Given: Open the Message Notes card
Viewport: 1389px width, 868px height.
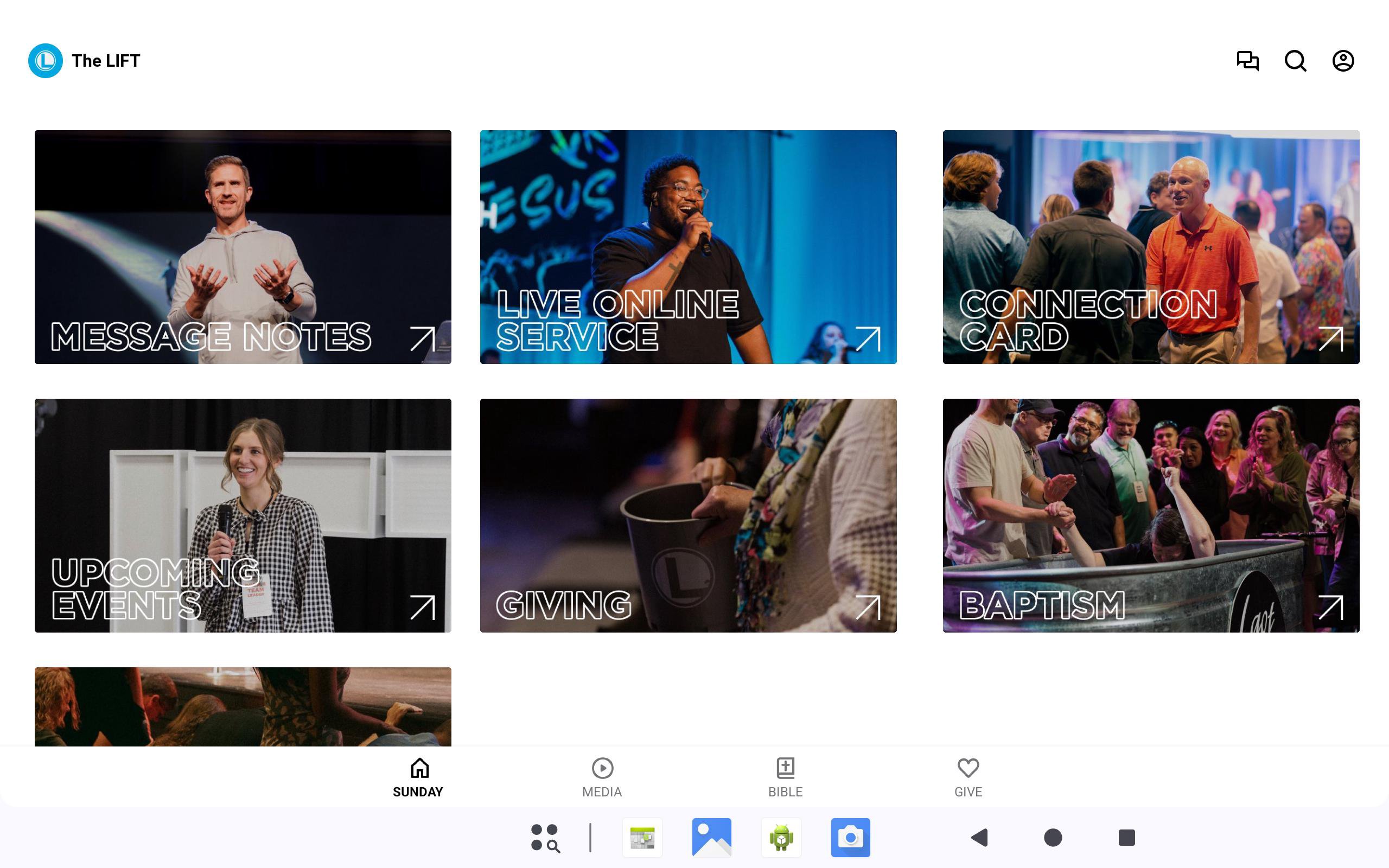Looking at the screenshot, I should (243, 247).
